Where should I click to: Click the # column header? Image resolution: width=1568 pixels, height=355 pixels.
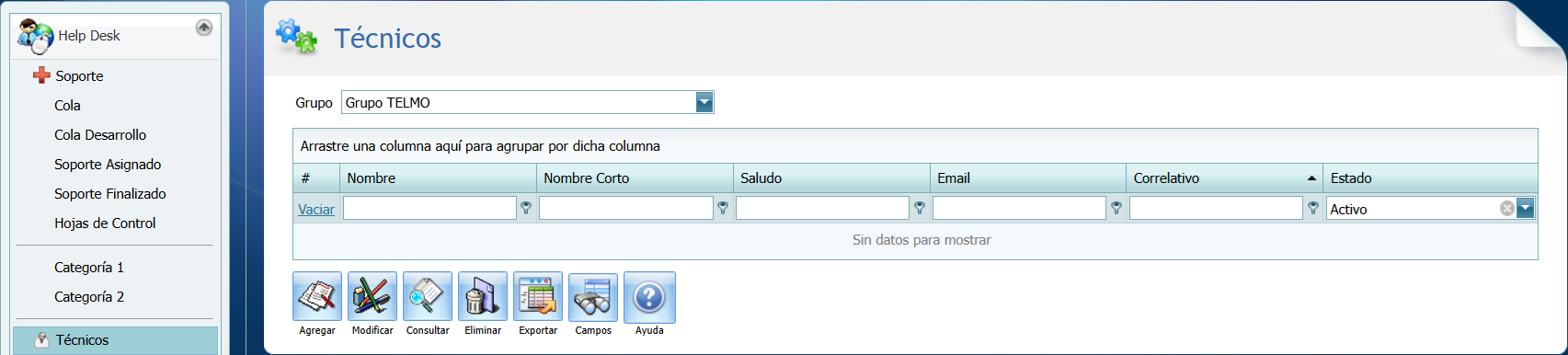[316, 178]
